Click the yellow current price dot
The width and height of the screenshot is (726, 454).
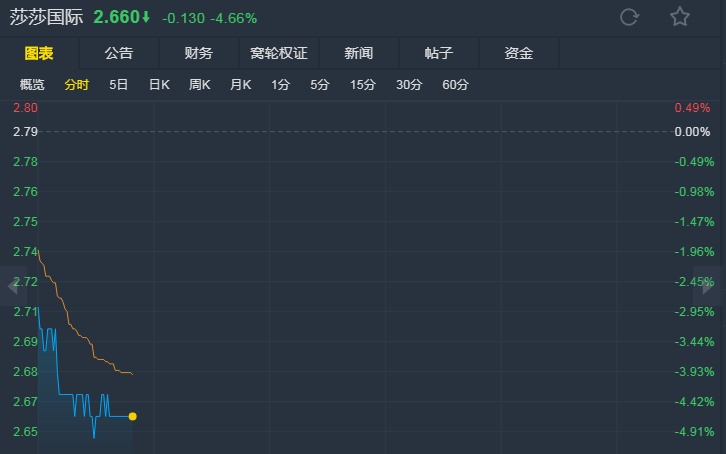[133, 416]
